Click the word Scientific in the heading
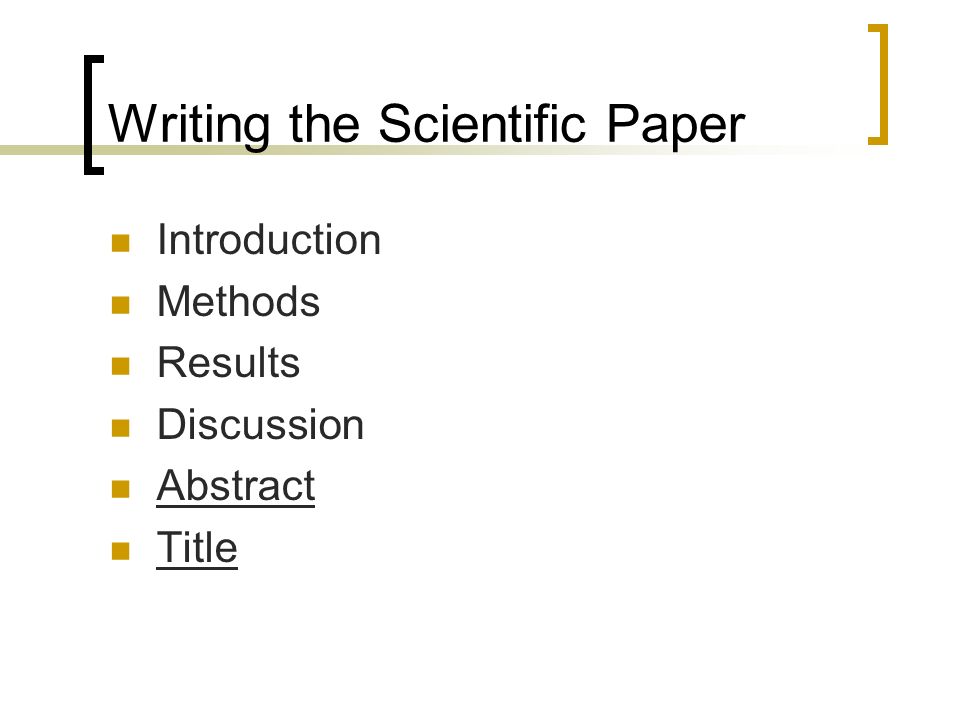Viewport: 960px width, 720px height. pyautogui.click(x=482, y=123)
